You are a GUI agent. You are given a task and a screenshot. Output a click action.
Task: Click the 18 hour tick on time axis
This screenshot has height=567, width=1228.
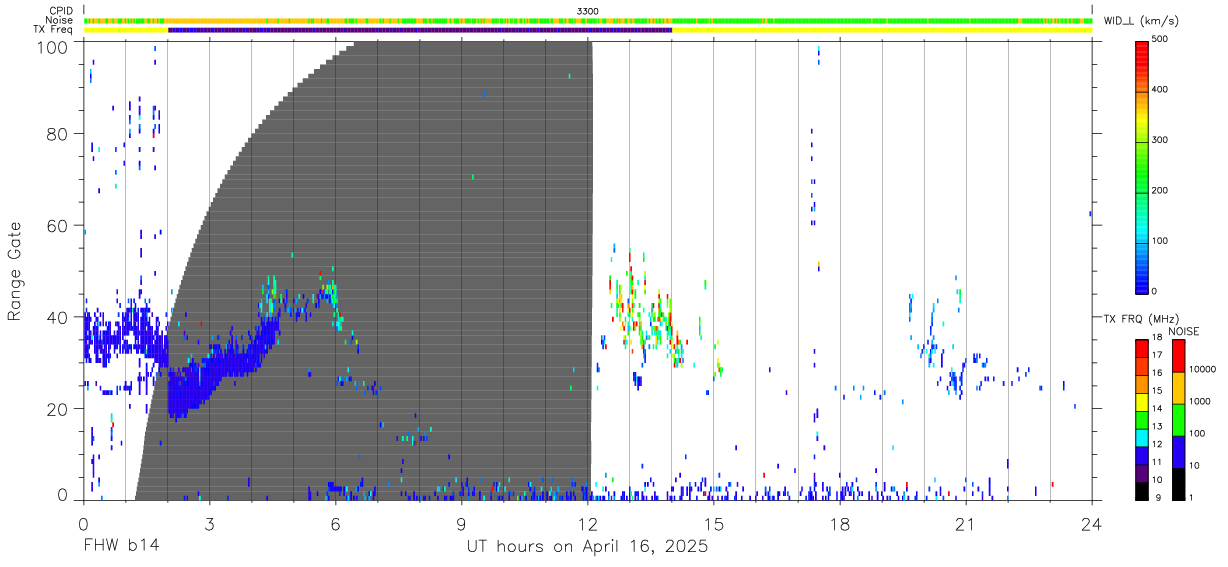point(840,523)
